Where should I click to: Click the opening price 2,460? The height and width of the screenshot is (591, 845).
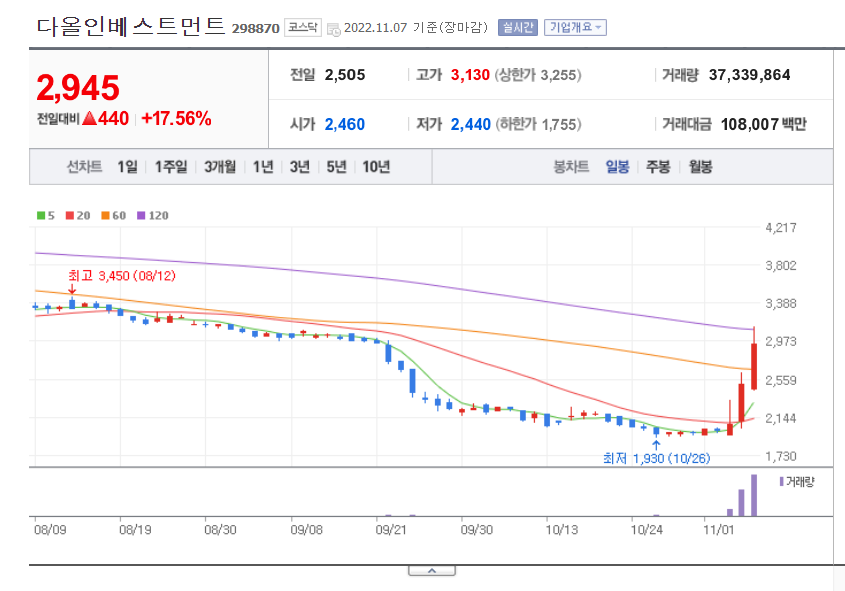[345, 124]
